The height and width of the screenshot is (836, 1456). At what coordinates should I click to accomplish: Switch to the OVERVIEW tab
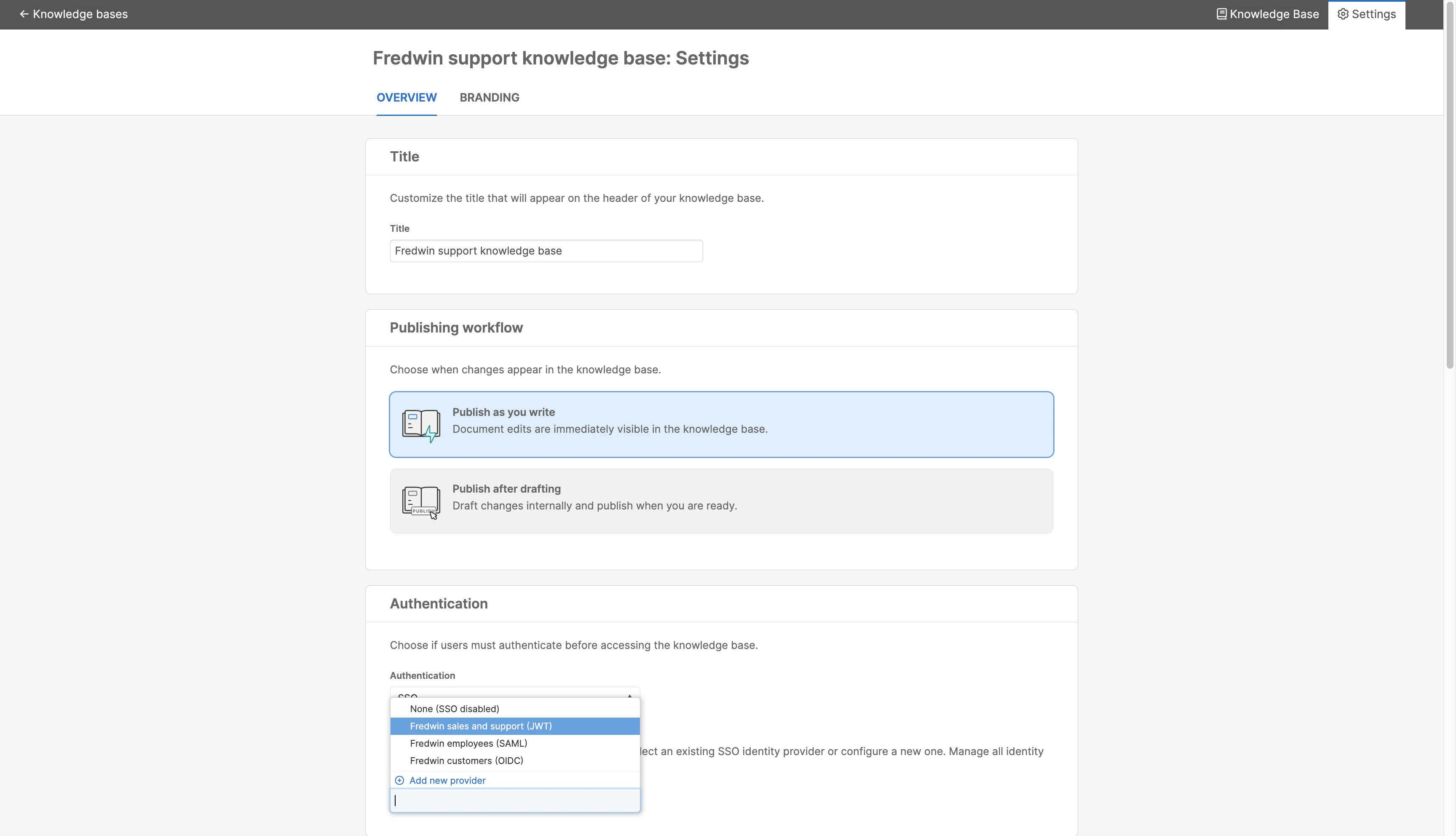[406, 98]
